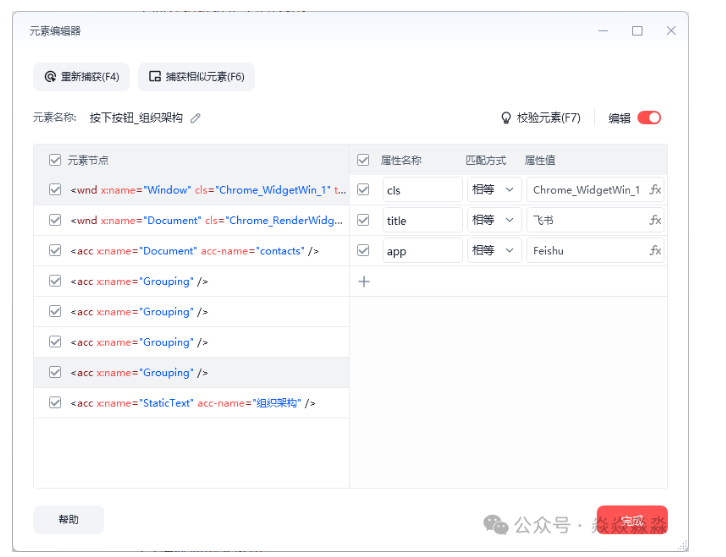Minimize the 元素编辑器 window

603,31
